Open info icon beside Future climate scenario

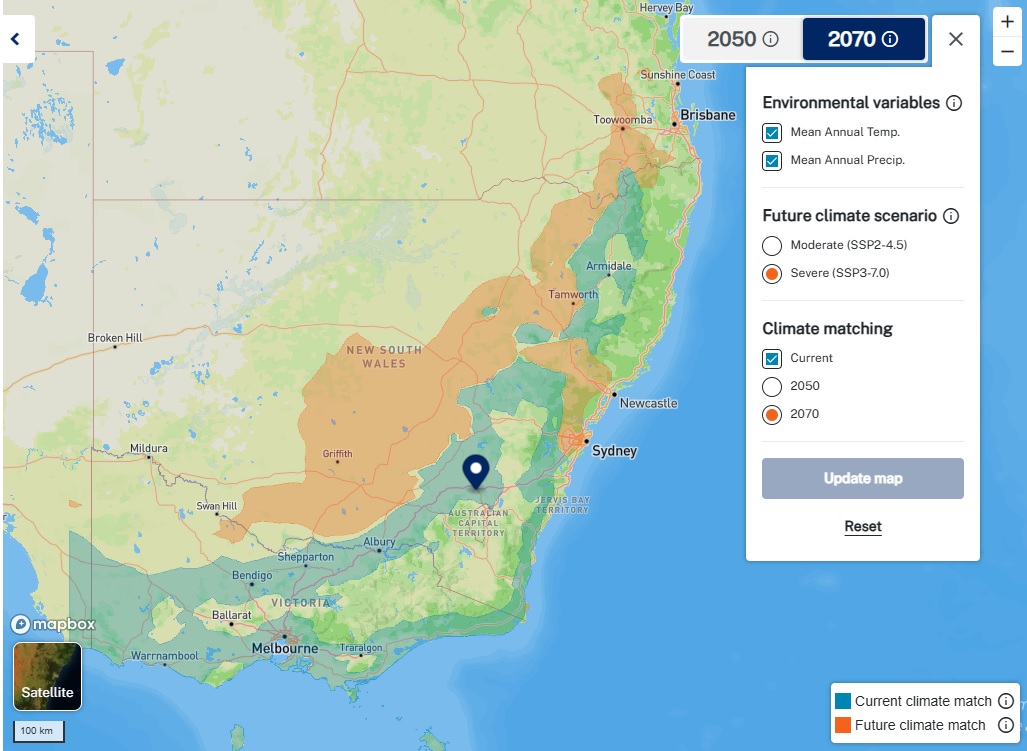click(x=951, y=216)
